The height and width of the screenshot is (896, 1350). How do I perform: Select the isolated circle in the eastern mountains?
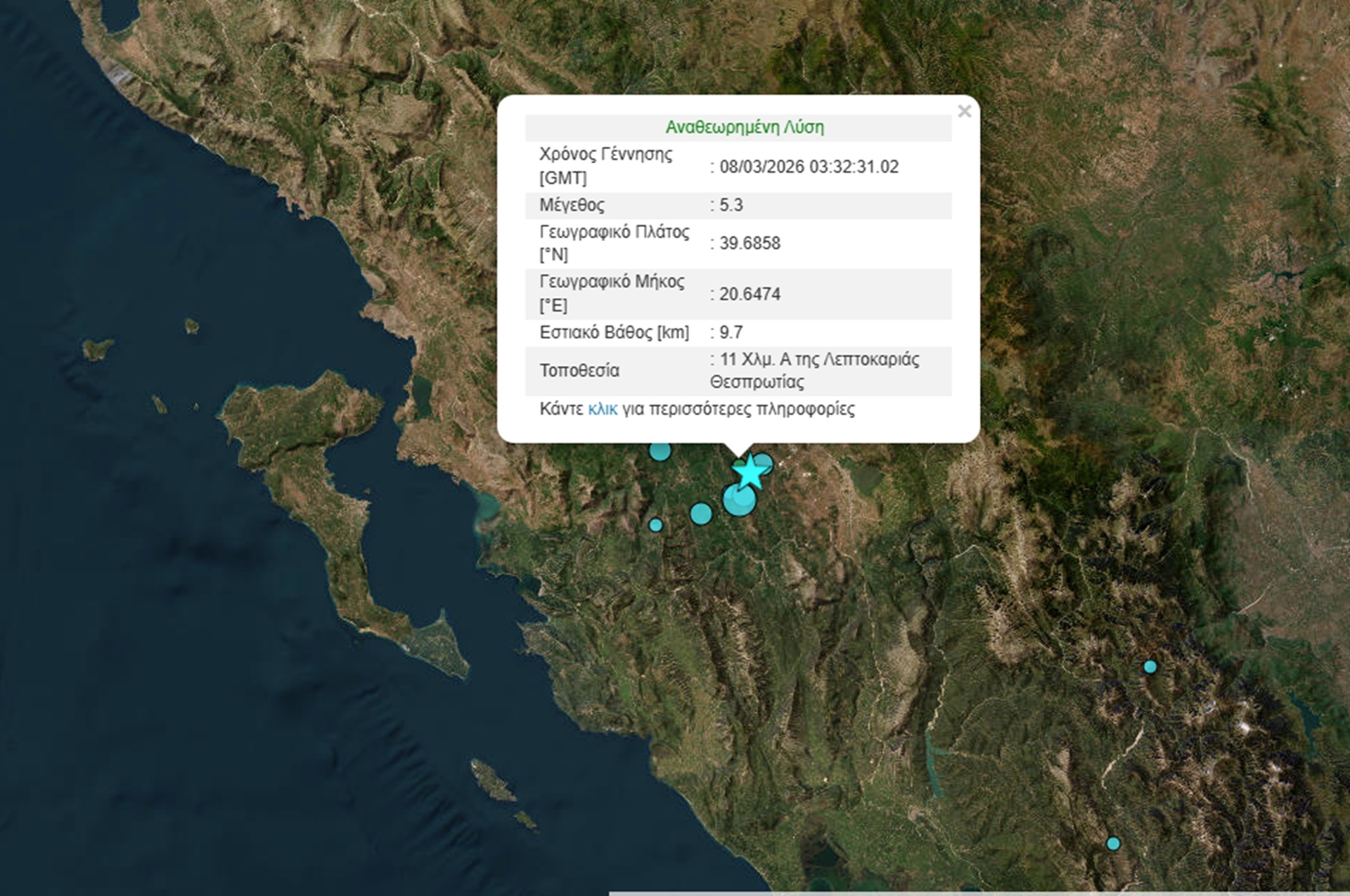[x=1150, y=666]
